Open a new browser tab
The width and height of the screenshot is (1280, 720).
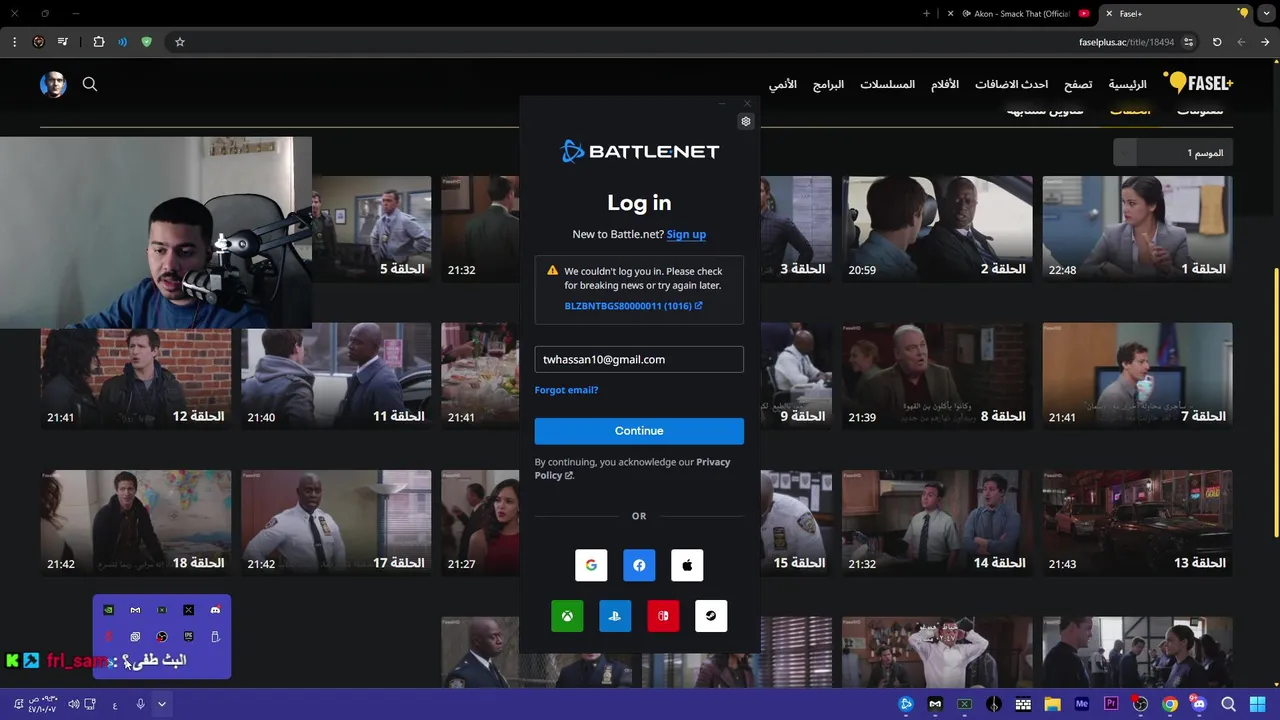926,14
